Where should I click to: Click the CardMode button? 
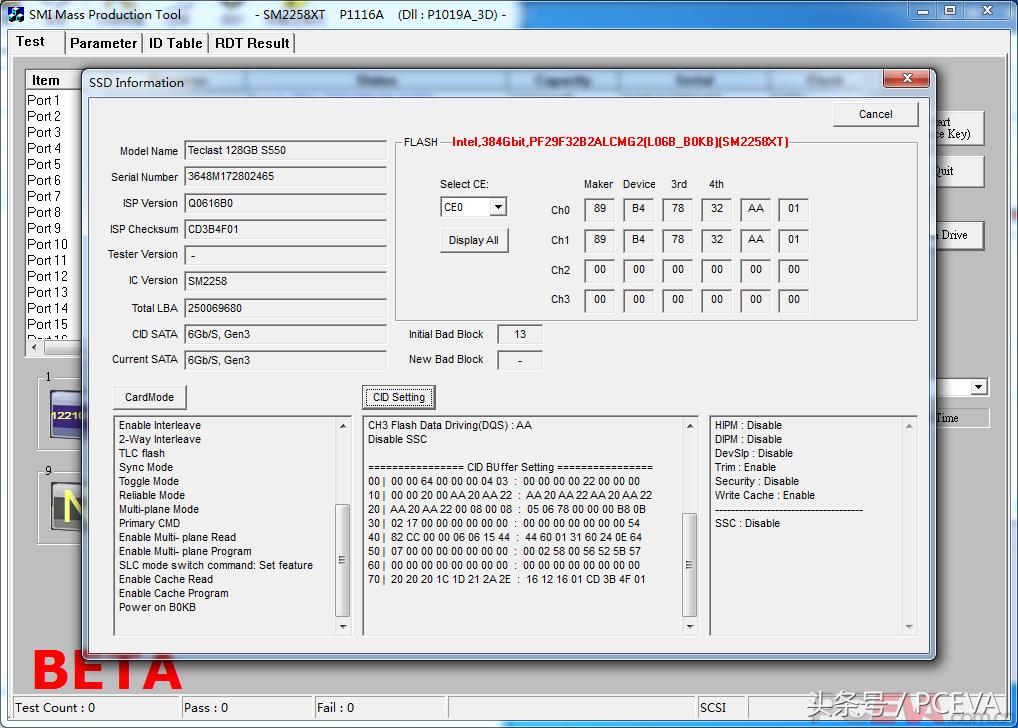(149, 397)
